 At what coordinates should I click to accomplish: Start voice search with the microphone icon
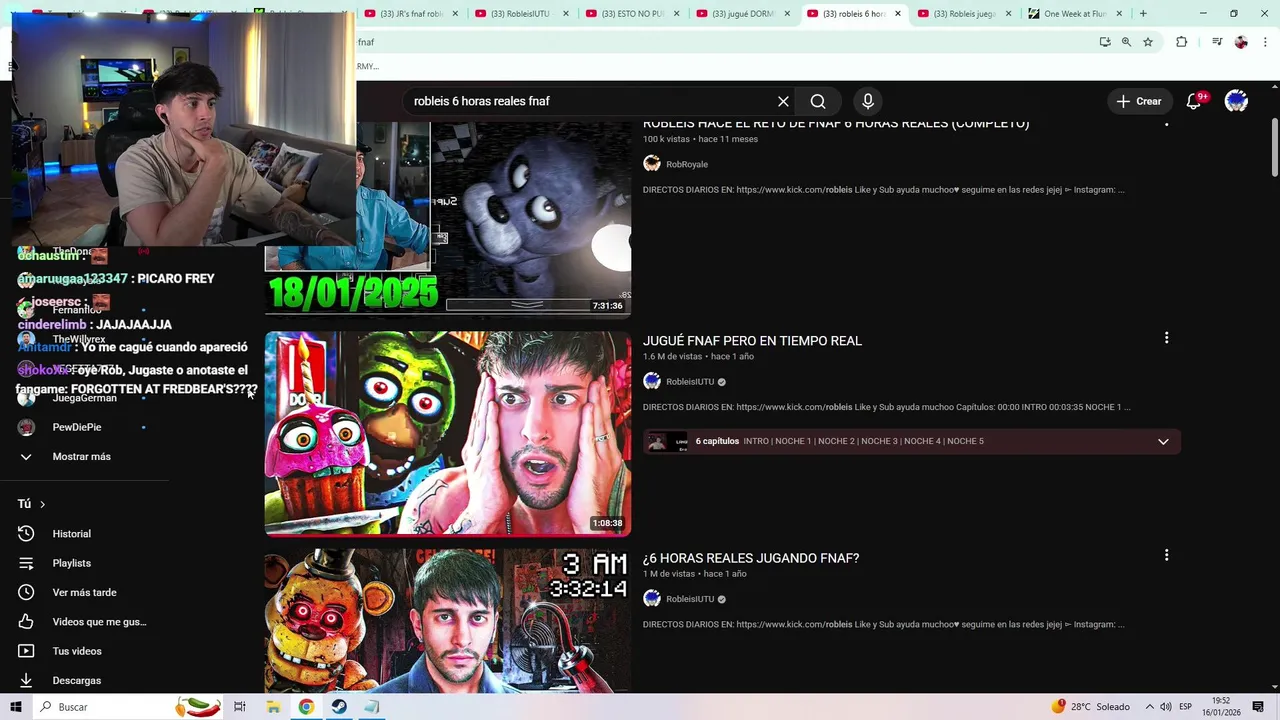[868, 101]
